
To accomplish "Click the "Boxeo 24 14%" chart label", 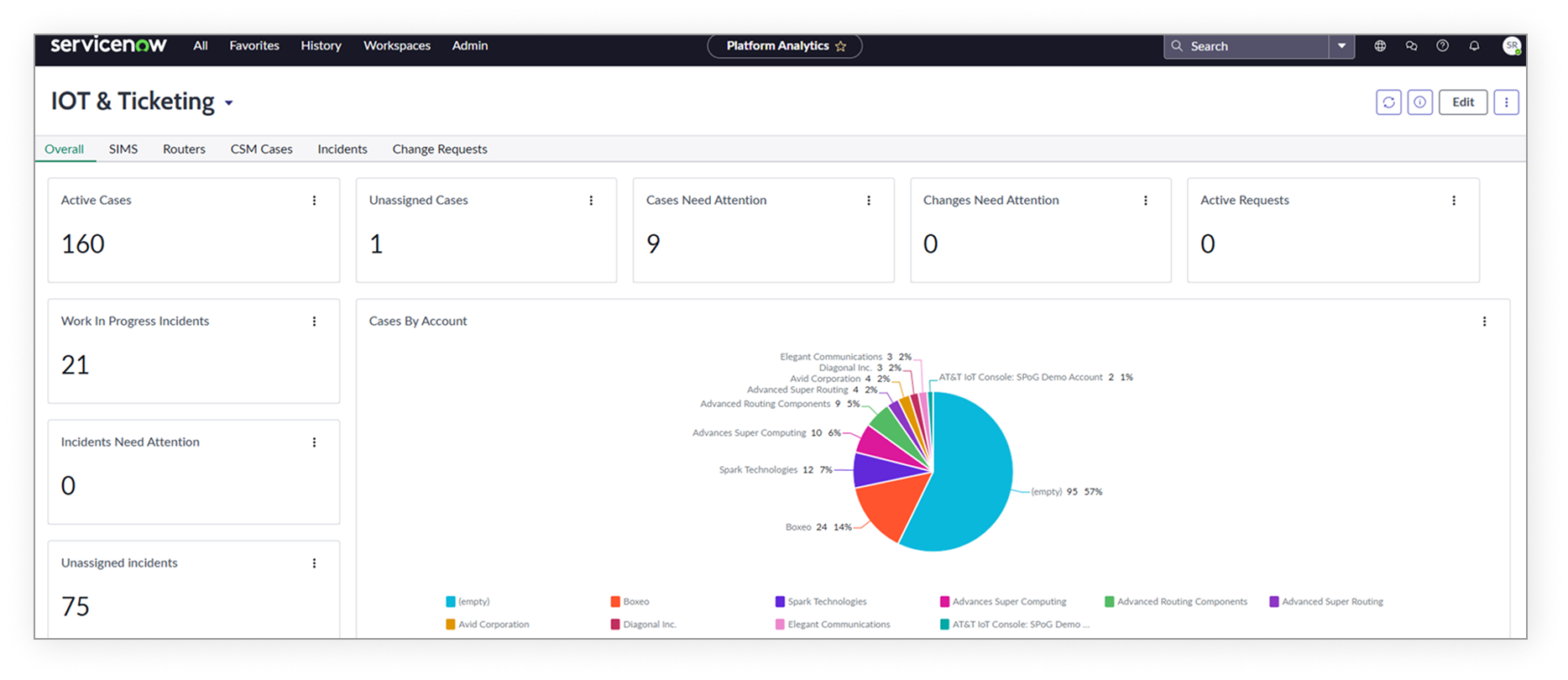I will (x=818, y=527).
